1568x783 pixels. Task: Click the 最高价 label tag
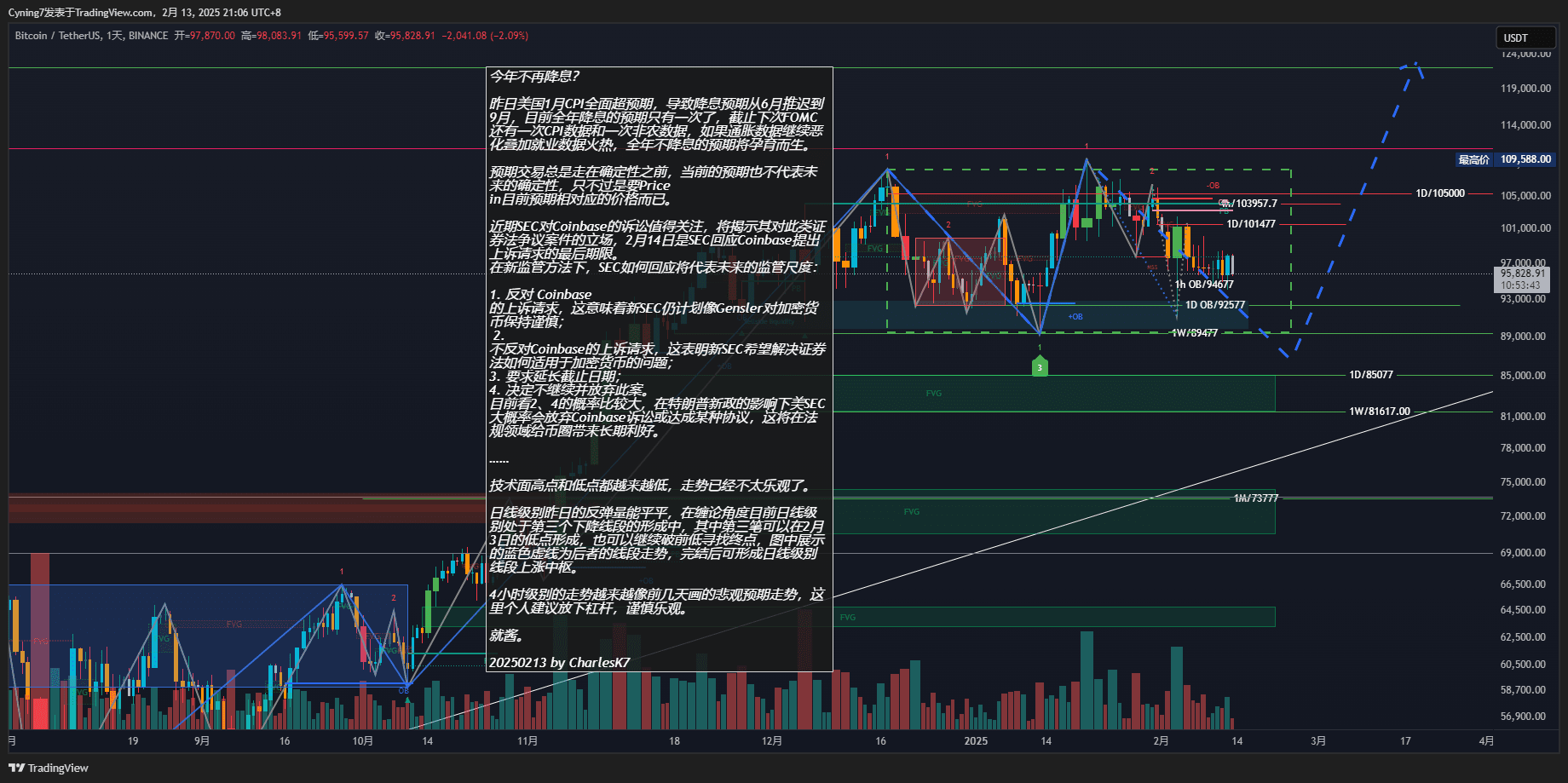click(1473, 159)
